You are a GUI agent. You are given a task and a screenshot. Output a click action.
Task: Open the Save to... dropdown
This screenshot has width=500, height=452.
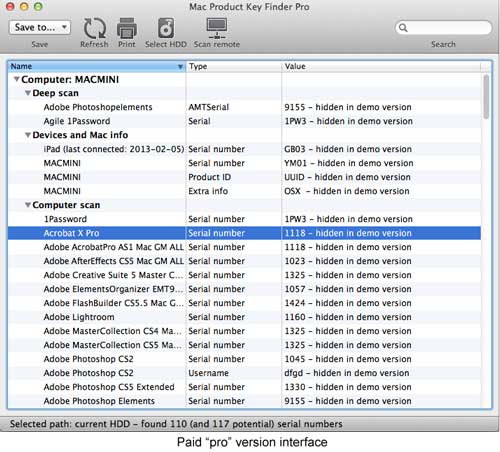coord(40,27)
